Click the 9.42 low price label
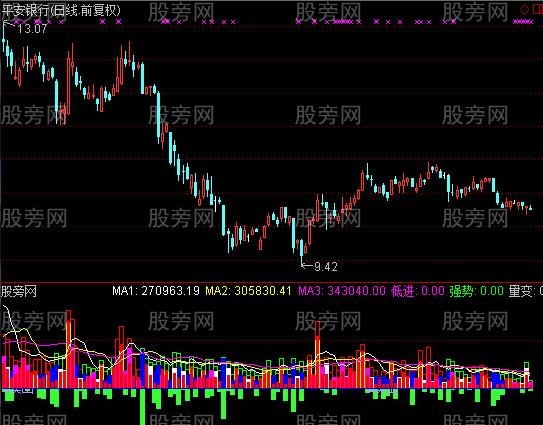This screenshot has width=543, height=425. 326,266
